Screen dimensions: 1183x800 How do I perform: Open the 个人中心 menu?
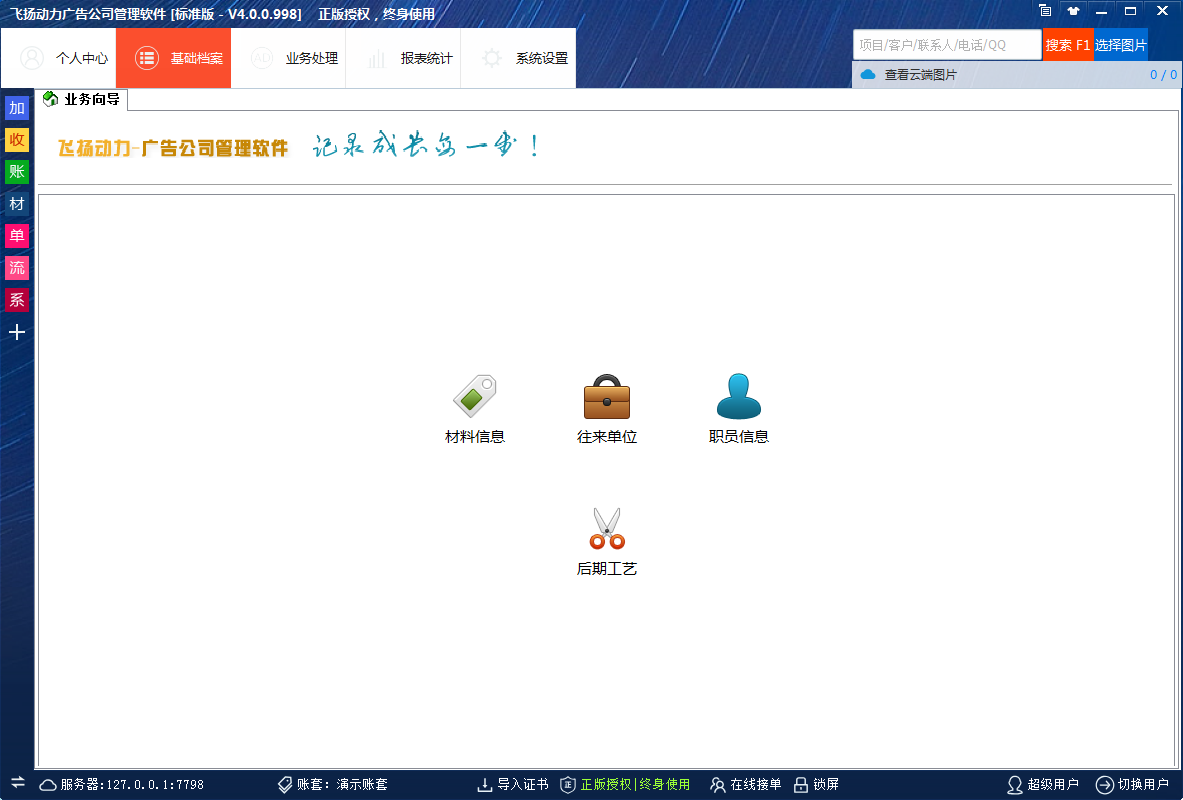65,58
